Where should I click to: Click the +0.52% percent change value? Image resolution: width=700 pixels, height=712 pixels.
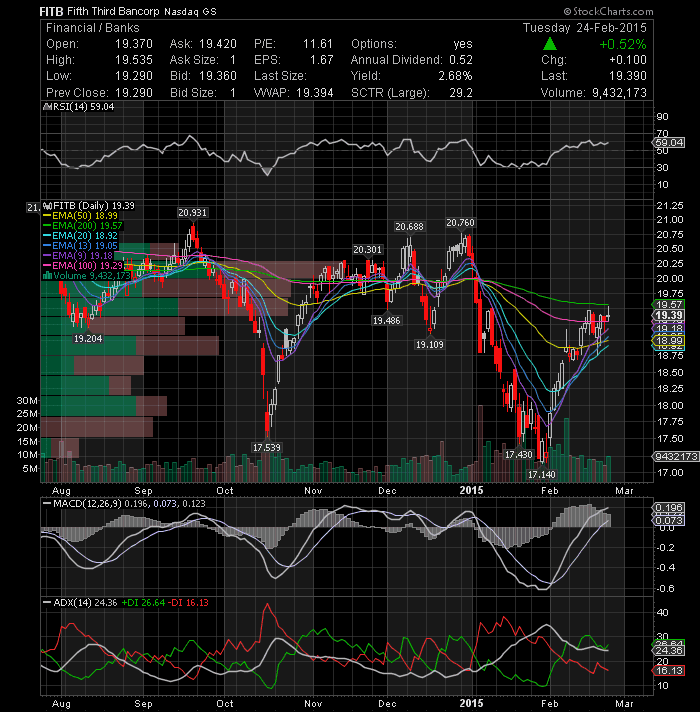click(x=623, y=44)
